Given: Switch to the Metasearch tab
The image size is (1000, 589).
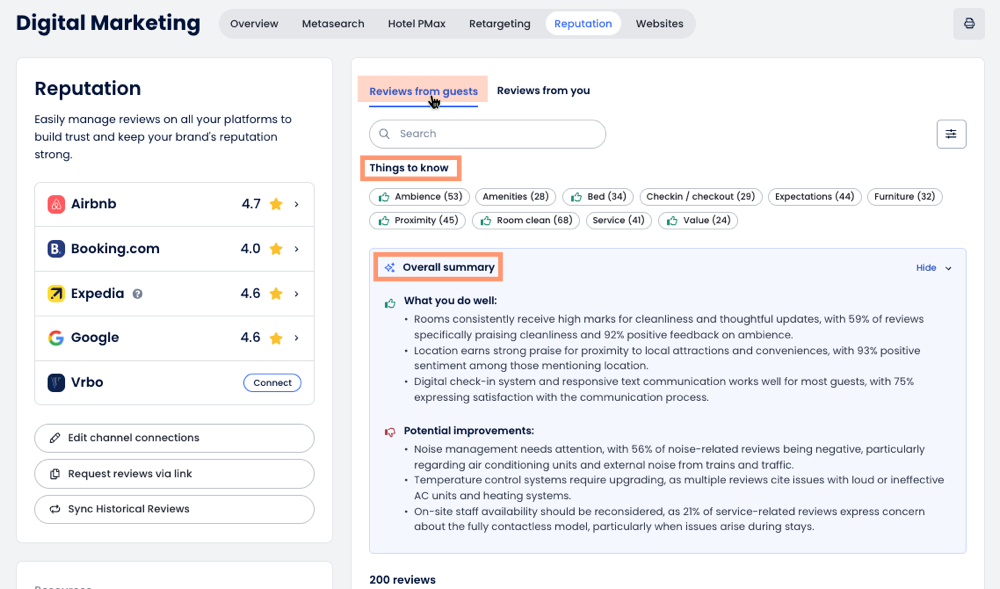Looking at the screenshot, I should pyautogui.click(x=333, y=24).
